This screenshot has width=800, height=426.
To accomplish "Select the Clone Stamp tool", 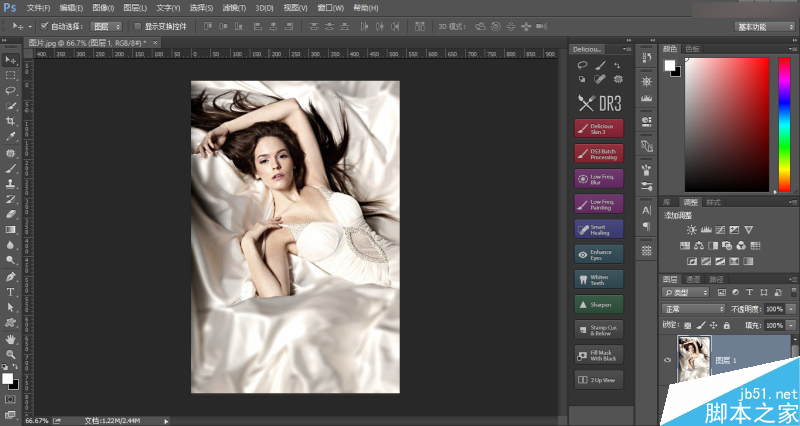I will point(10,184).
